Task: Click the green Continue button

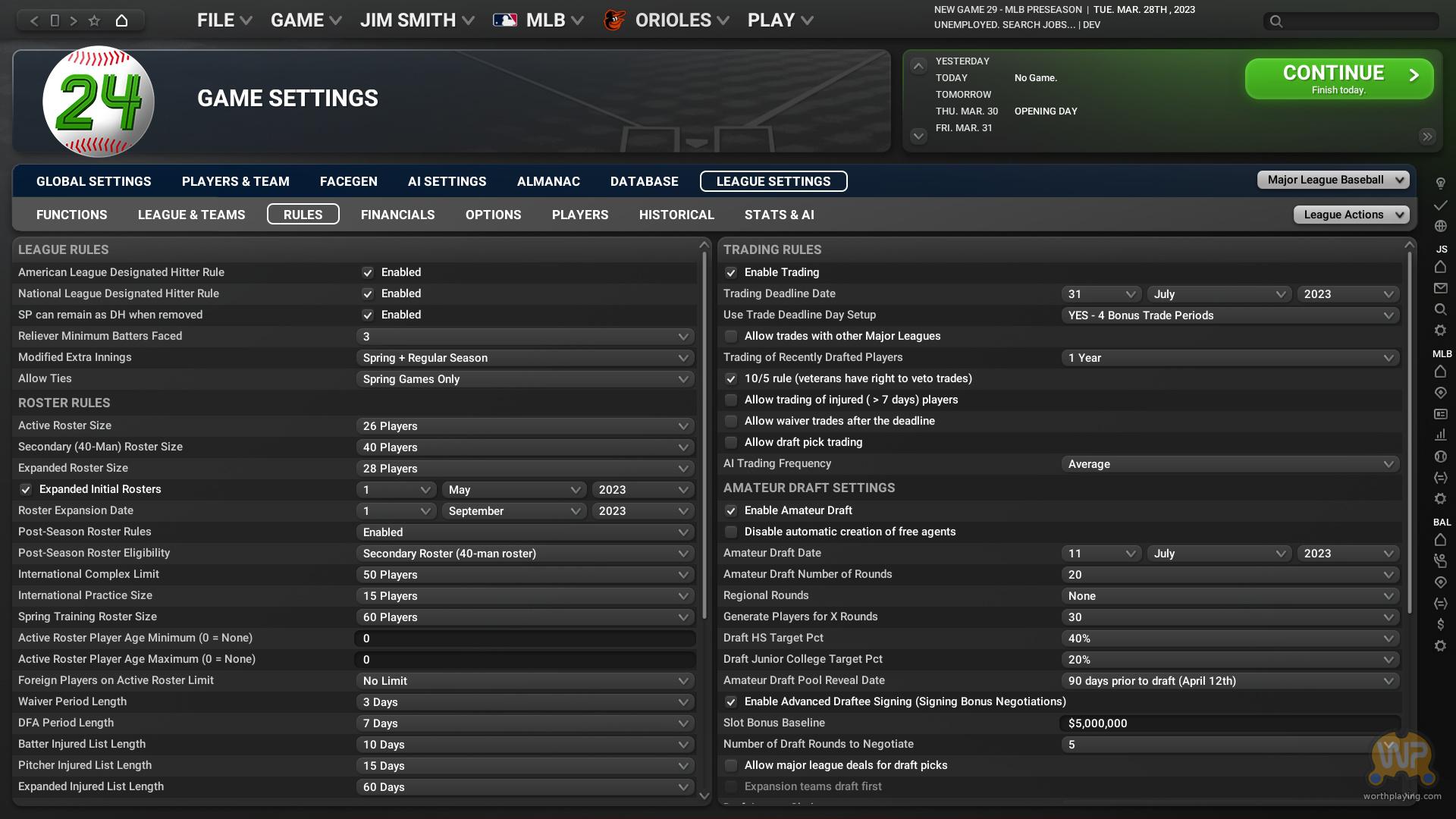Action: point(1338,79)
